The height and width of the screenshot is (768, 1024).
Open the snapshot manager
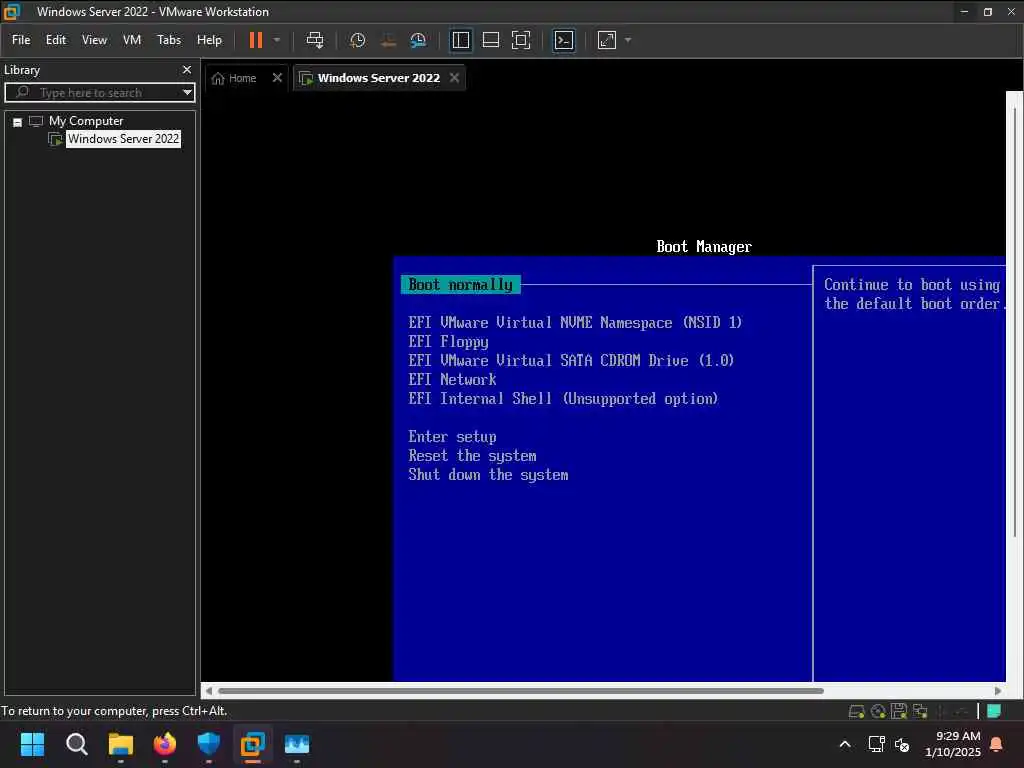pos(418,40)
